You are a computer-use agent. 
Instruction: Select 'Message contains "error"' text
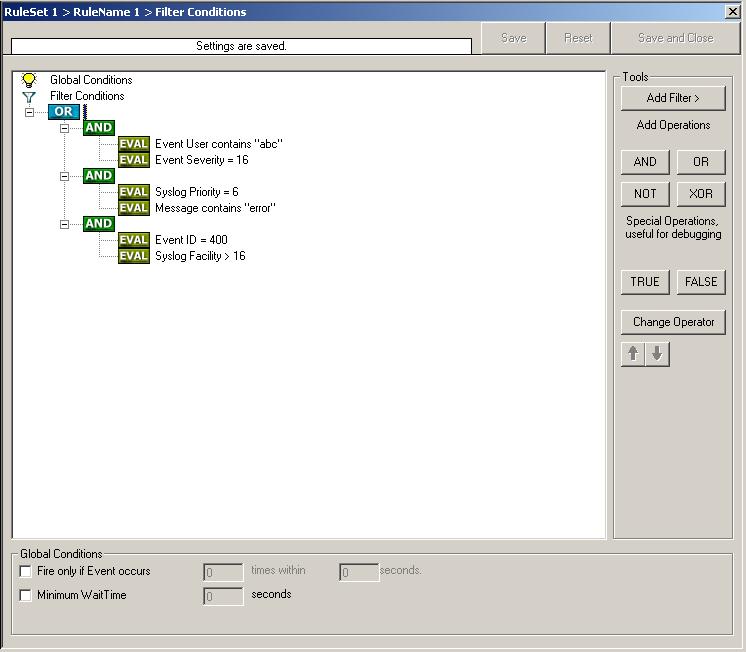tap(216, 208)
